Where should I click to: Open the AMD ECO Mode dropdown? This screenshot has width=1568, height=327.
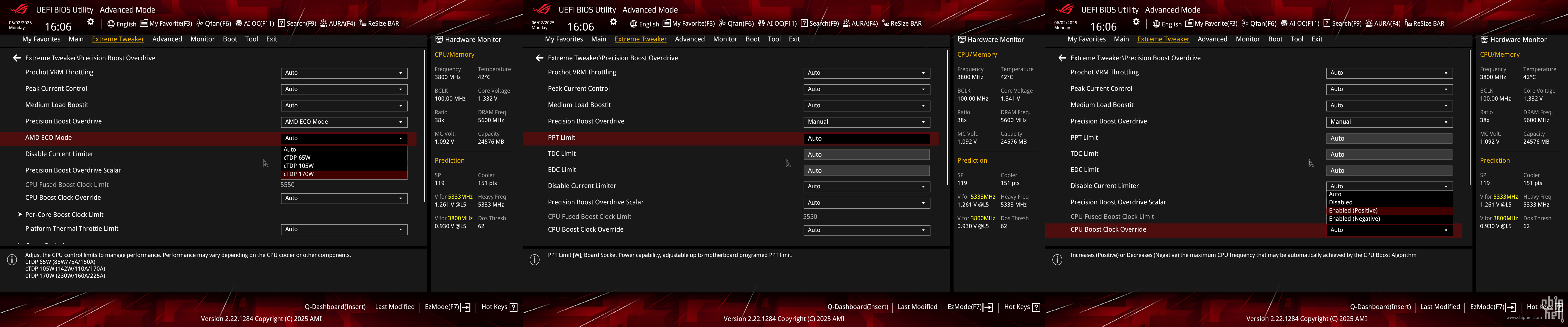pos(344,138)
